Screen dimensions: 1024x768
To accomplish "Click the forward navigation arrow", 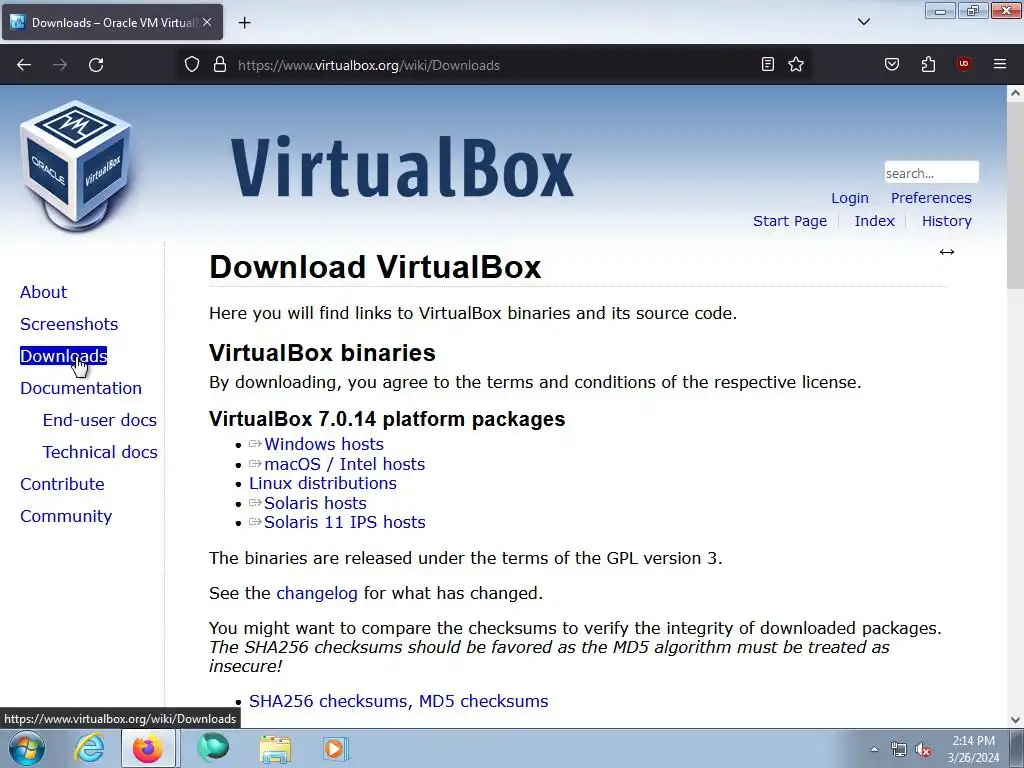I will [x=60, y=65].
